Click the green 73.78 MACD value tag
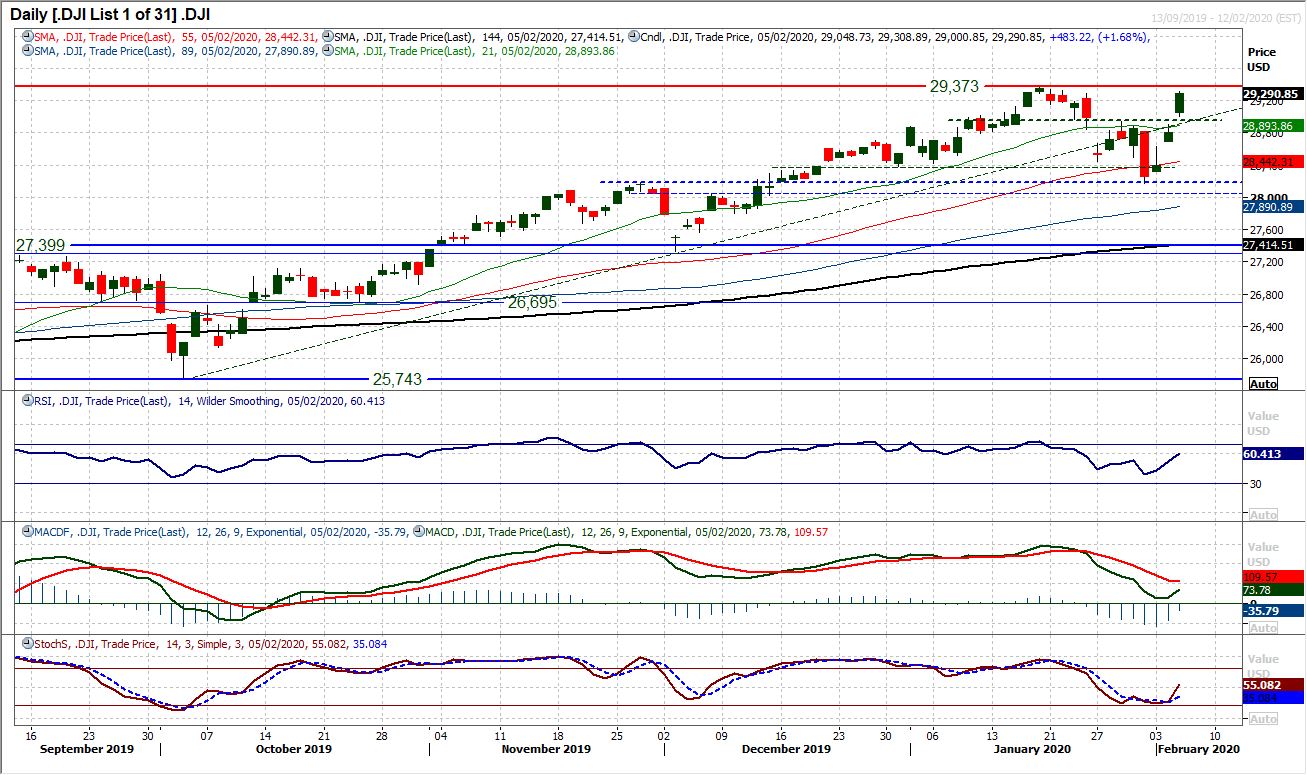1307x775 pixels. tap(1272, 590)
